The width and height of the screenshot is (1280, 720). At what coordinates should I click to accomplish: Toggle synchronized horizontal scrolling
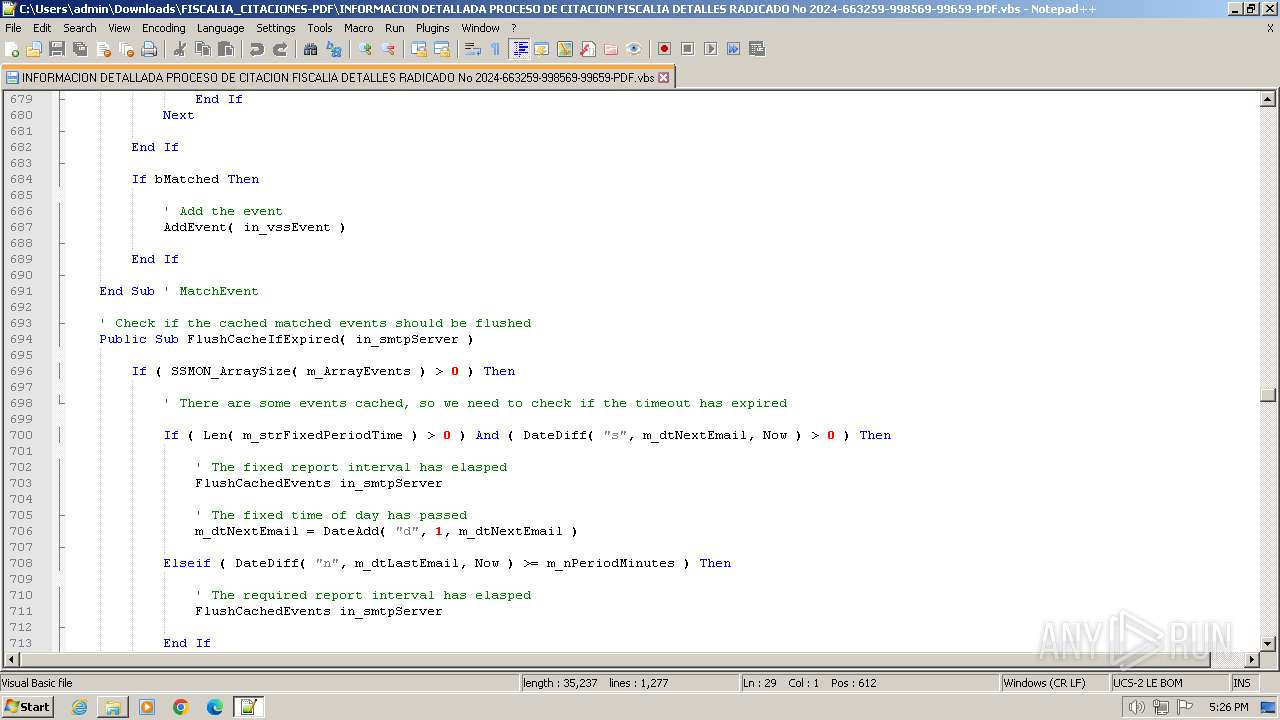click(x=442, y=49)
